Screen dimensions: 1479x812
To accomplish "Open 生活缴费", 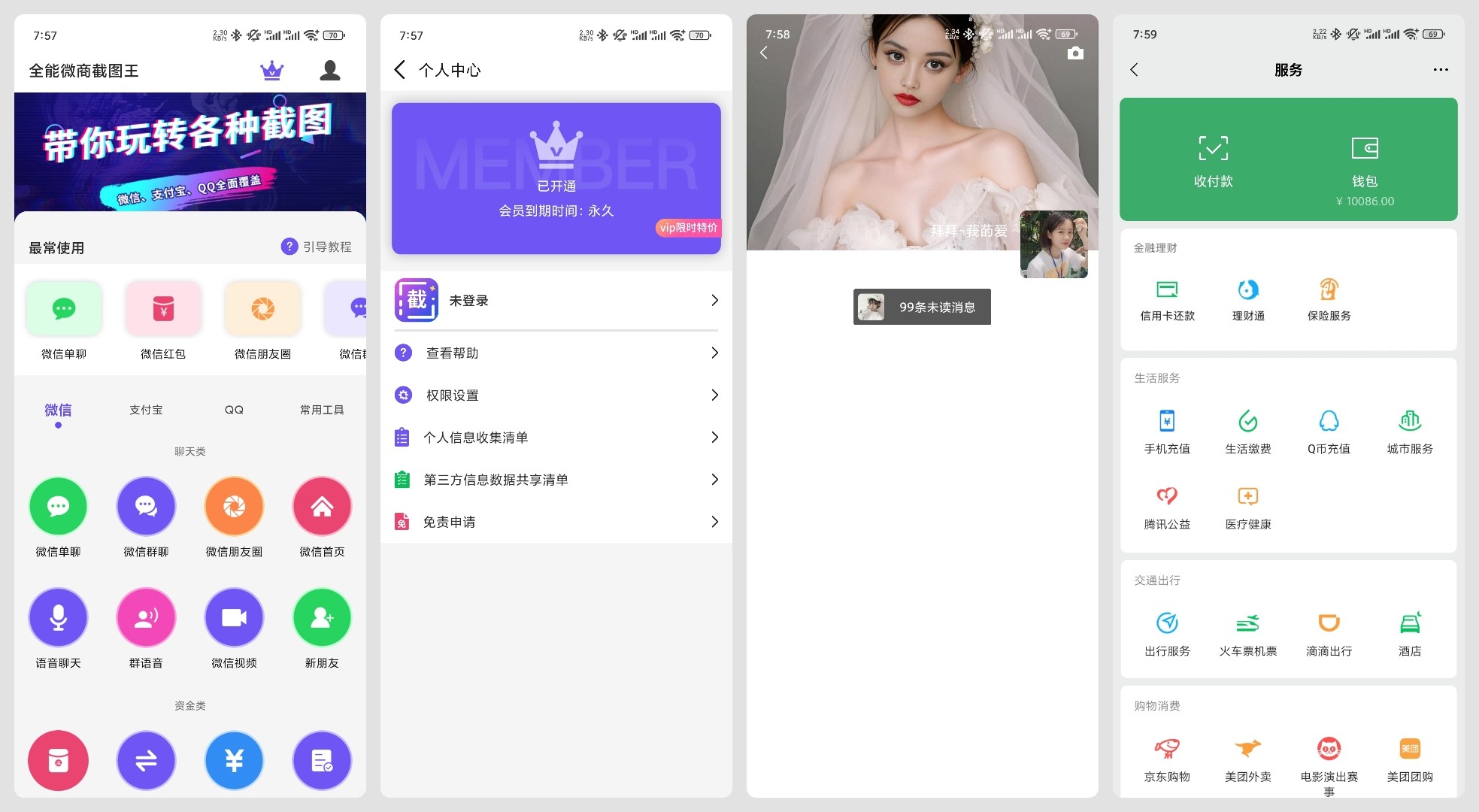I will (1248, 432).
